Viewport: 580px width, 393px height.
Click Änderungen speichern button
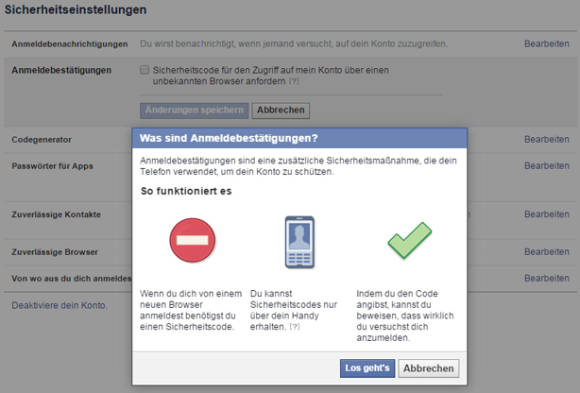(194, 110)
